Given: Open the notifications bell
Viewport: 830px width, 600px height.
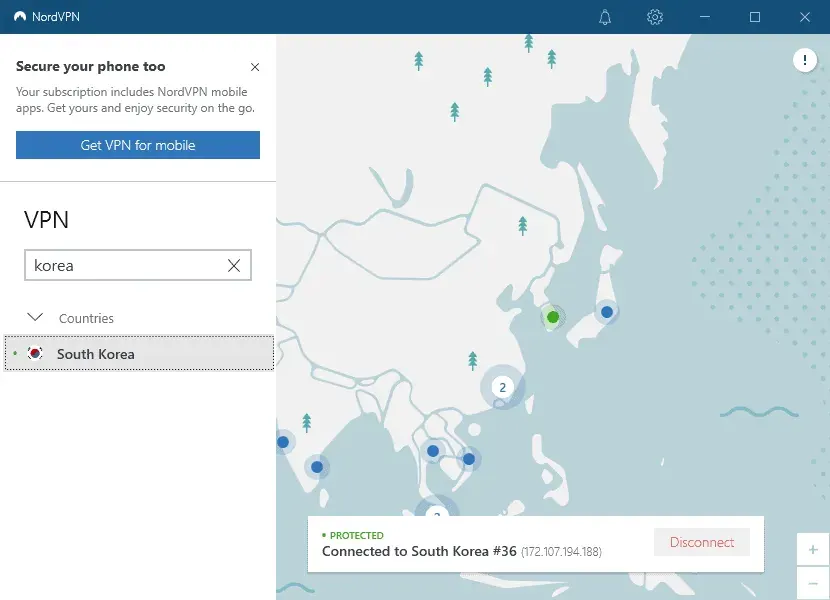Looking at the screenshot, I should (605, 17).
